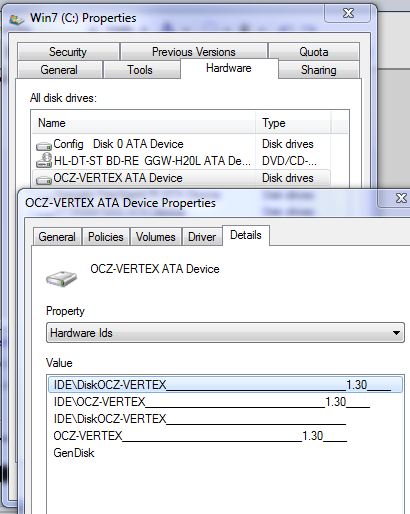
Task: Switch to the Policies tab
Action: click(x=106, y=237)
